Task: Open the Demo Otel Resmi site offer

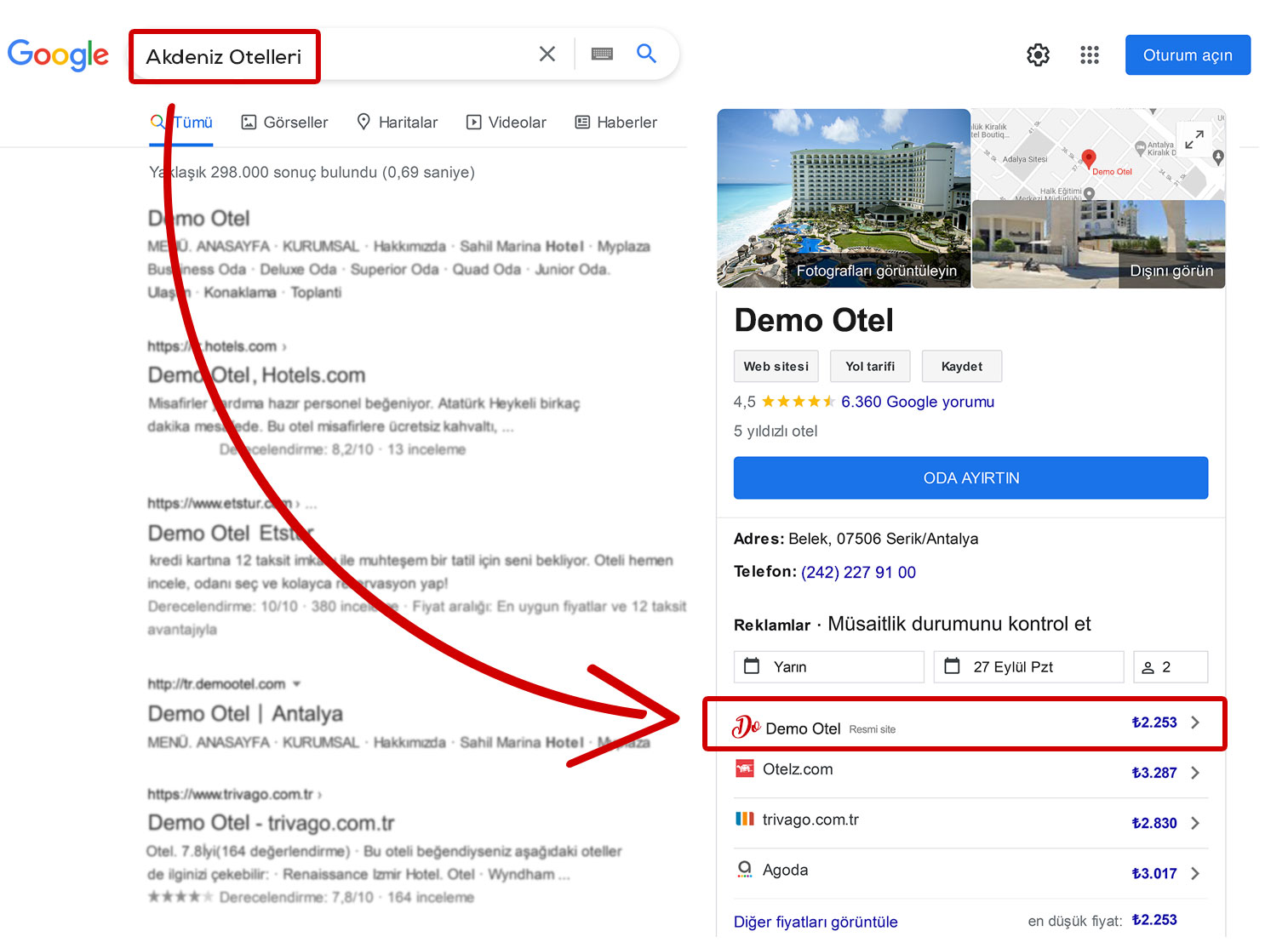Action: [x=965, y=724]
